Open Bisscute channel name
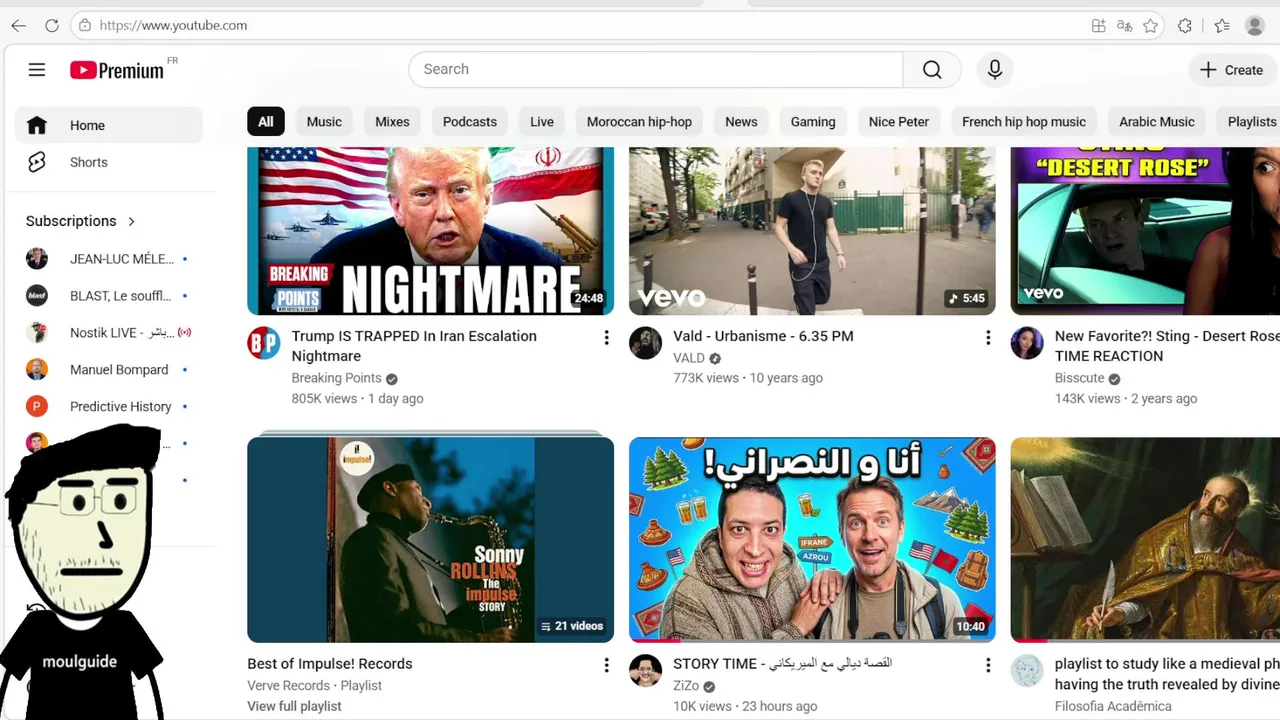The width and height of the screenshot is (1280, 720). pyautogui.click(x=1079, y=378)
